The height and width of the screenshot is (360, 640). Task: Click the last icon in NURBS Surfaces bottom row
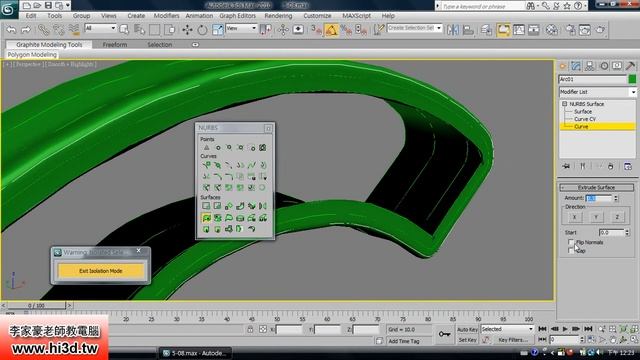click(x=251, y=229)
